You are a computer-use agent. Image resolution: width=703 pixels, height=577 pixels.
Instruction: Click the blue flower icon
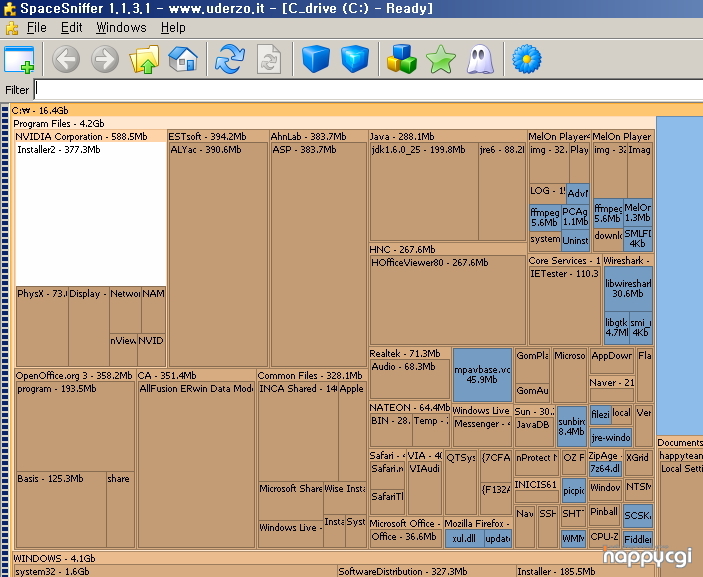(527, 59)
